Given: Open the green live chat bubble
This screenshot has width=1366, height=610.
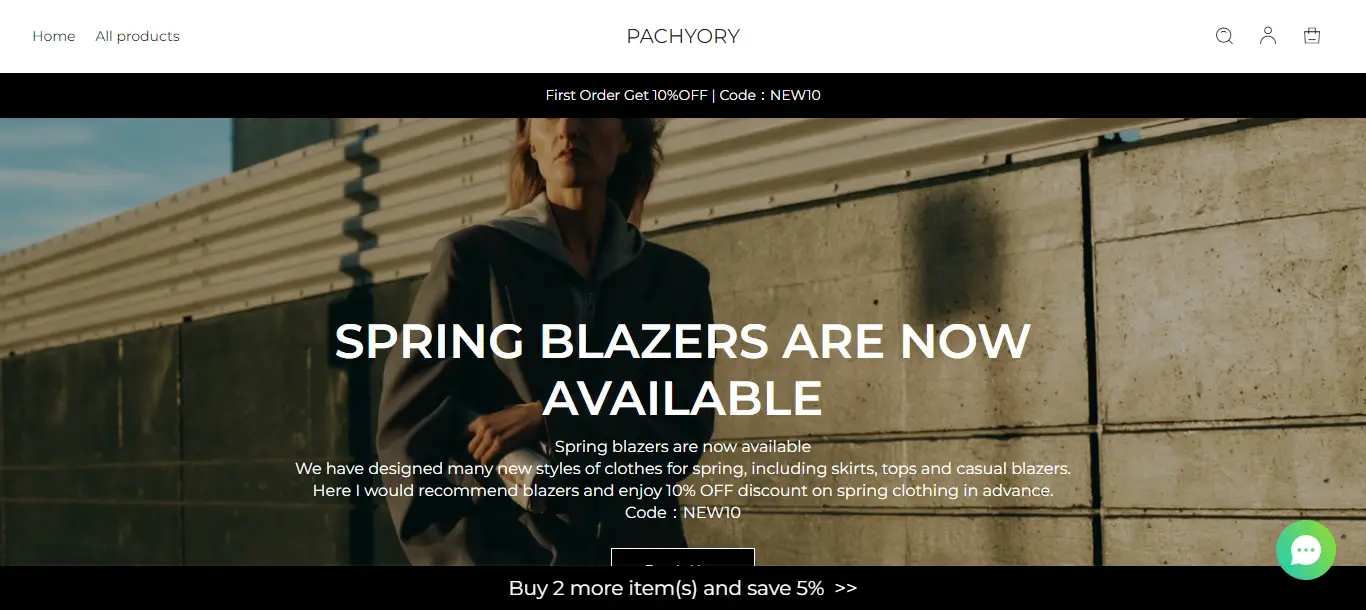Looking at the screenshot, I should (x=1306, y=550).
